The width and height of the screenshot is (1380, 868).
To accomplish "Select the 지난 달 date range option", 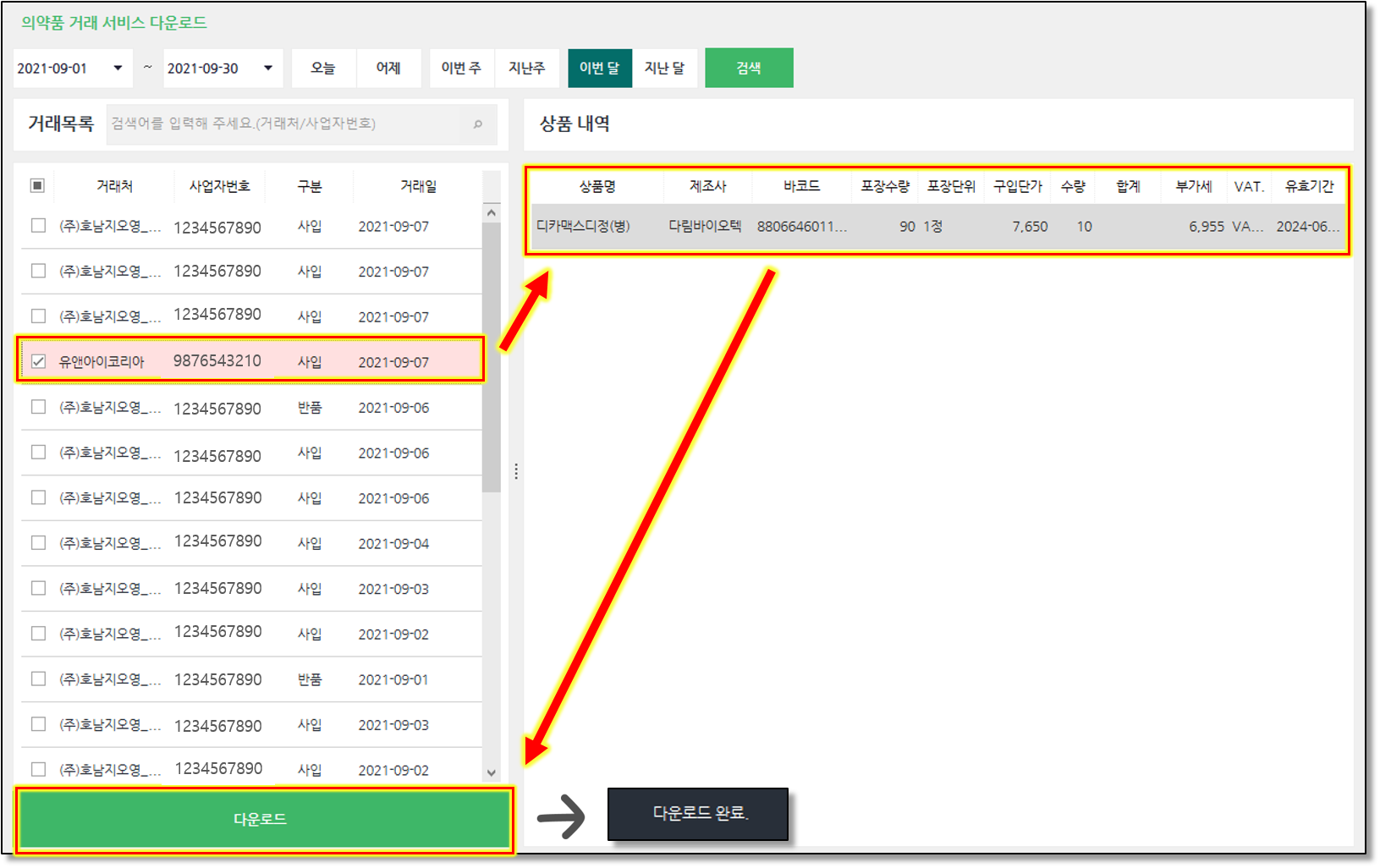I will coord(664,69).
